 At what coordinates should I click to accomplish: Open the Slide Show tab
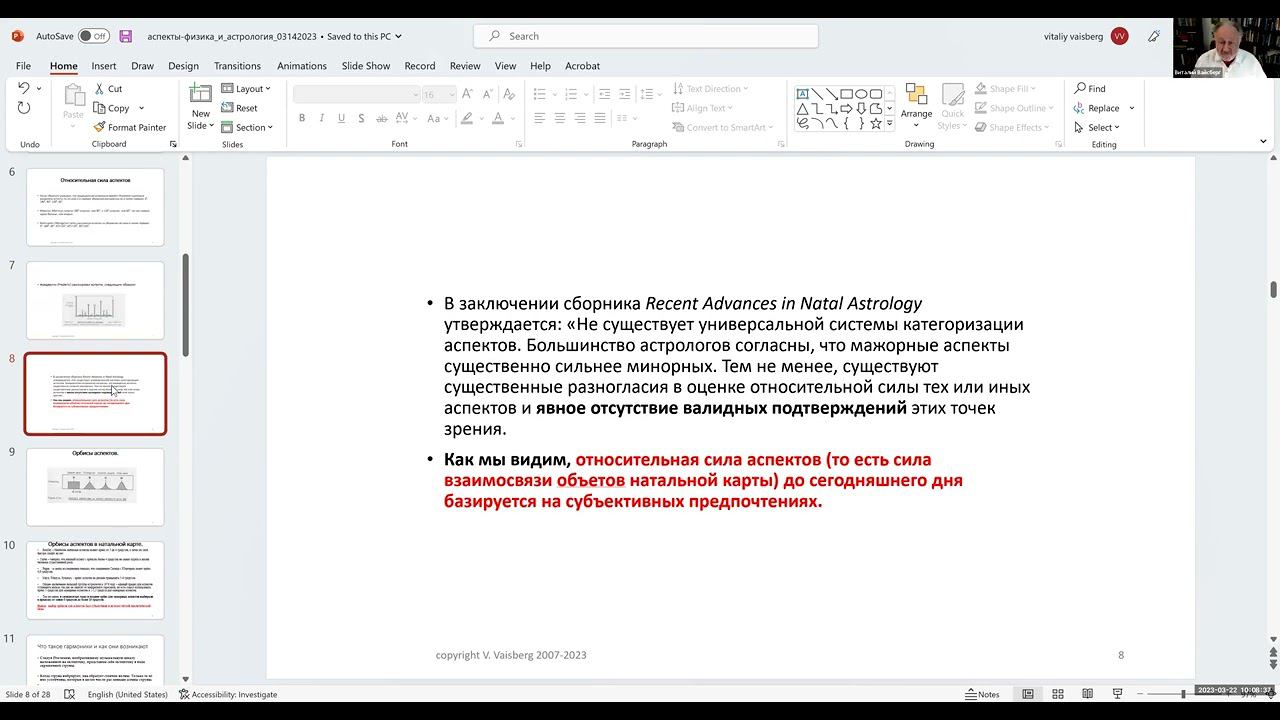pyautogui.click(x=366, y=66)
